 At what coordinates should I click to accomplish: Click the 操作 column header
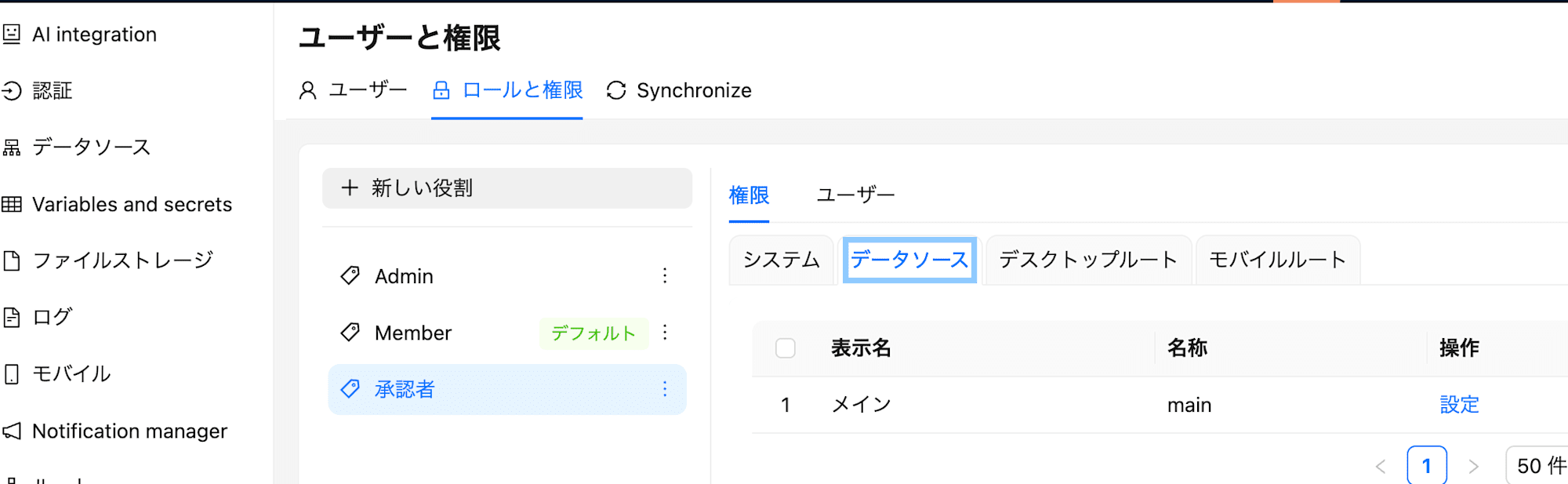pos(1459,348)
